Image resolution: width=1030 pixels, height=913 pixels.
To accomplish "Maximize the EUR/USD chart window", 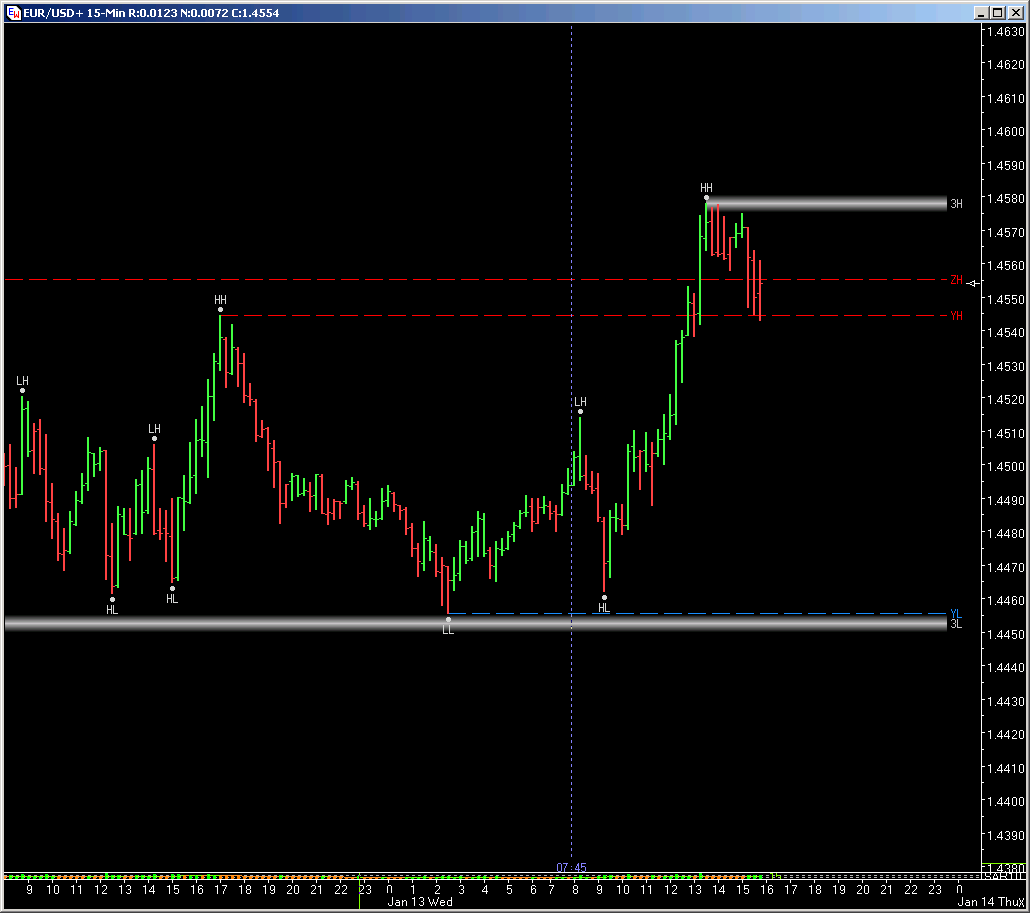I will 998,12.
